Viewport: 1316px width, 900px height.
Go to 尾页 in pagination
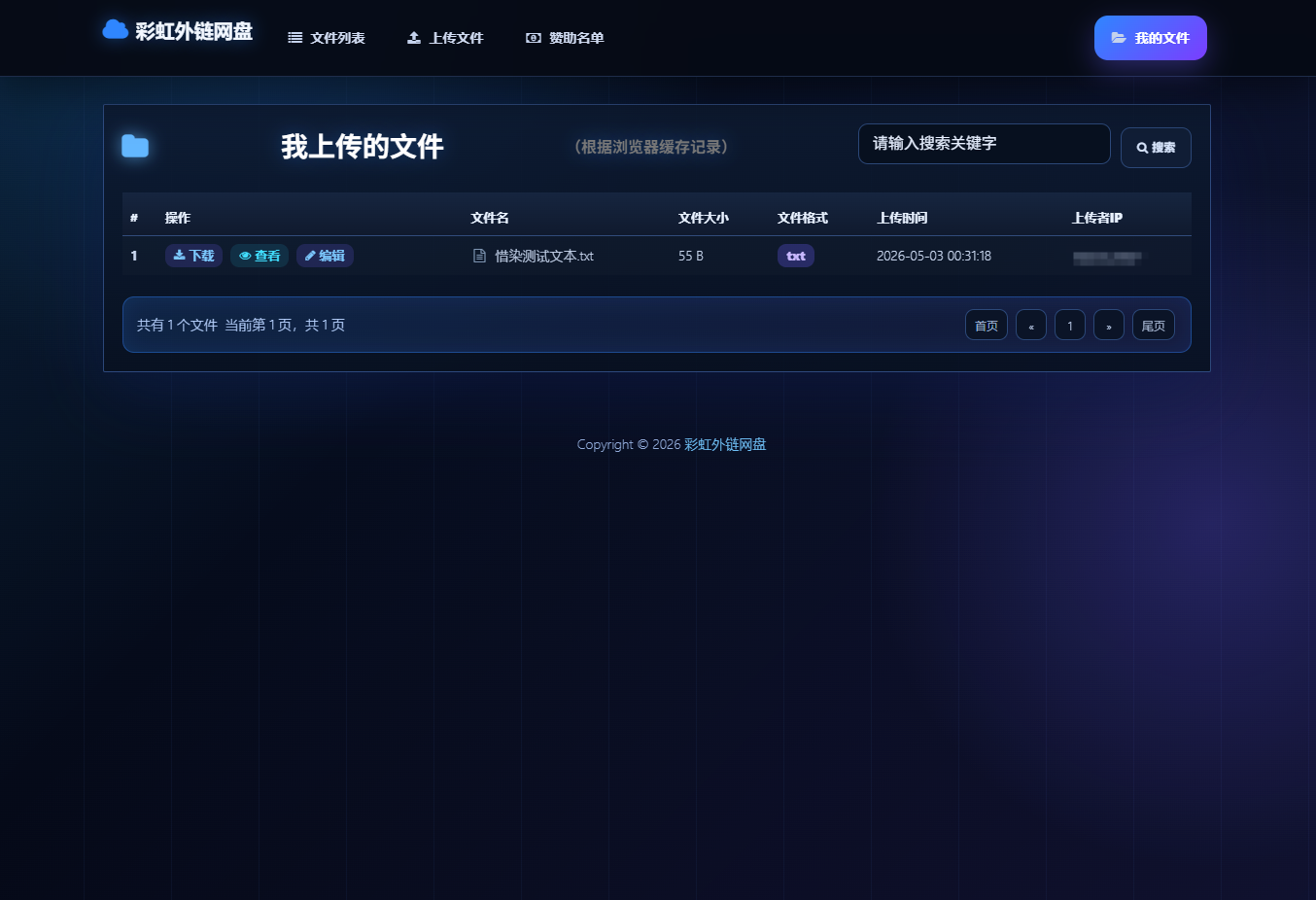tap(1154, 325)
